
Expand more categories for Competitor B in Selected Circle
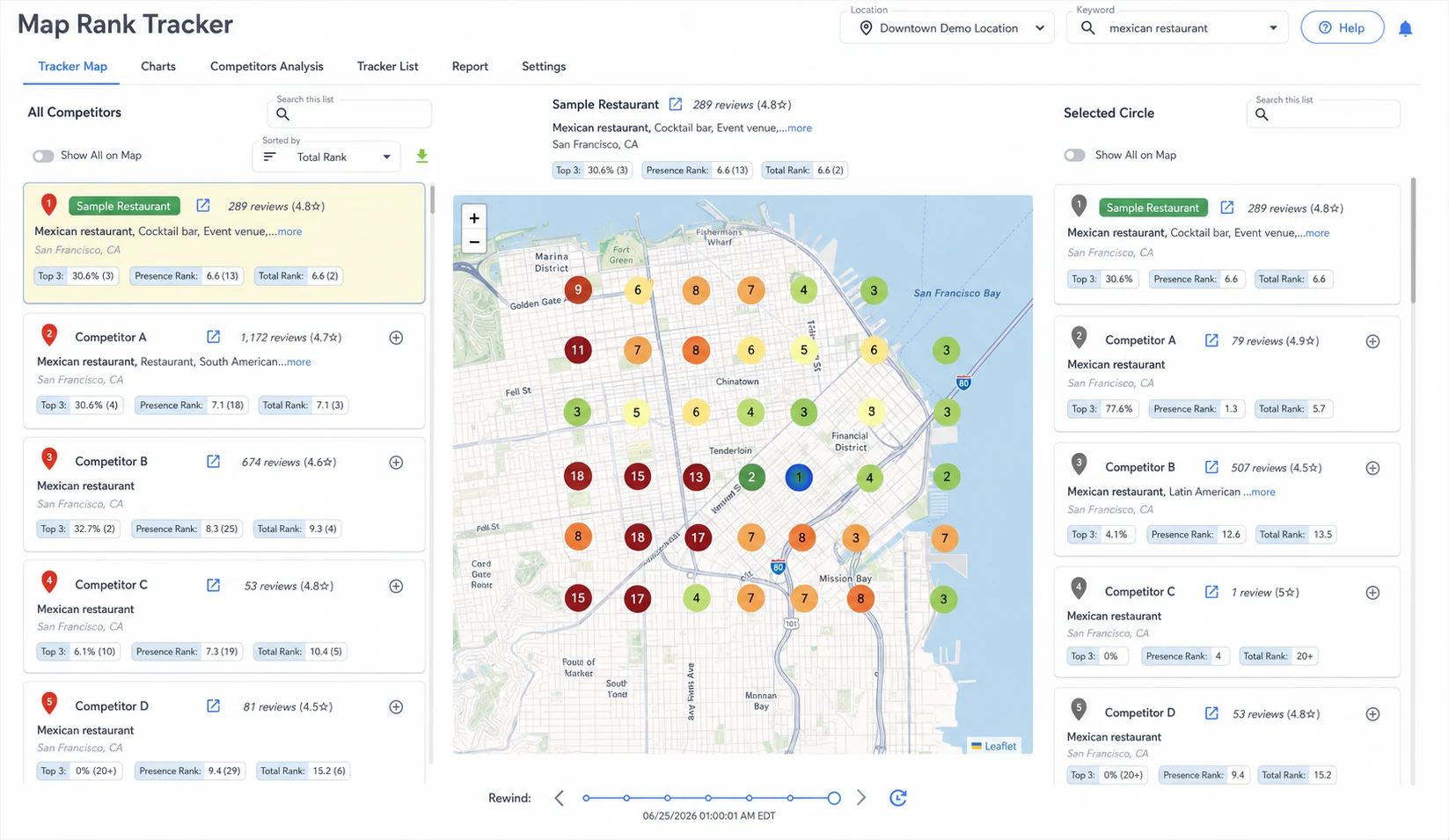[1262, 492]
